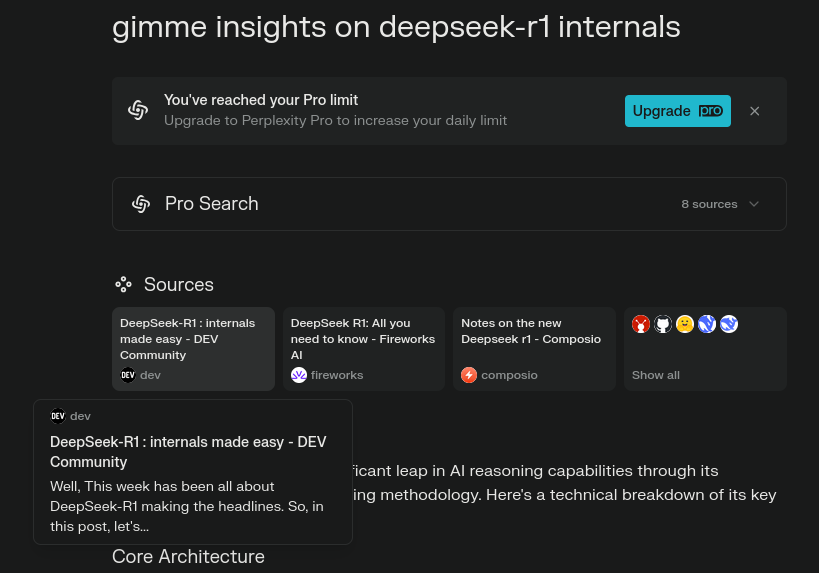Viewport: 819px width, 573px height.
Task: Click the Sources heading
Action: (x=179, y=285)
